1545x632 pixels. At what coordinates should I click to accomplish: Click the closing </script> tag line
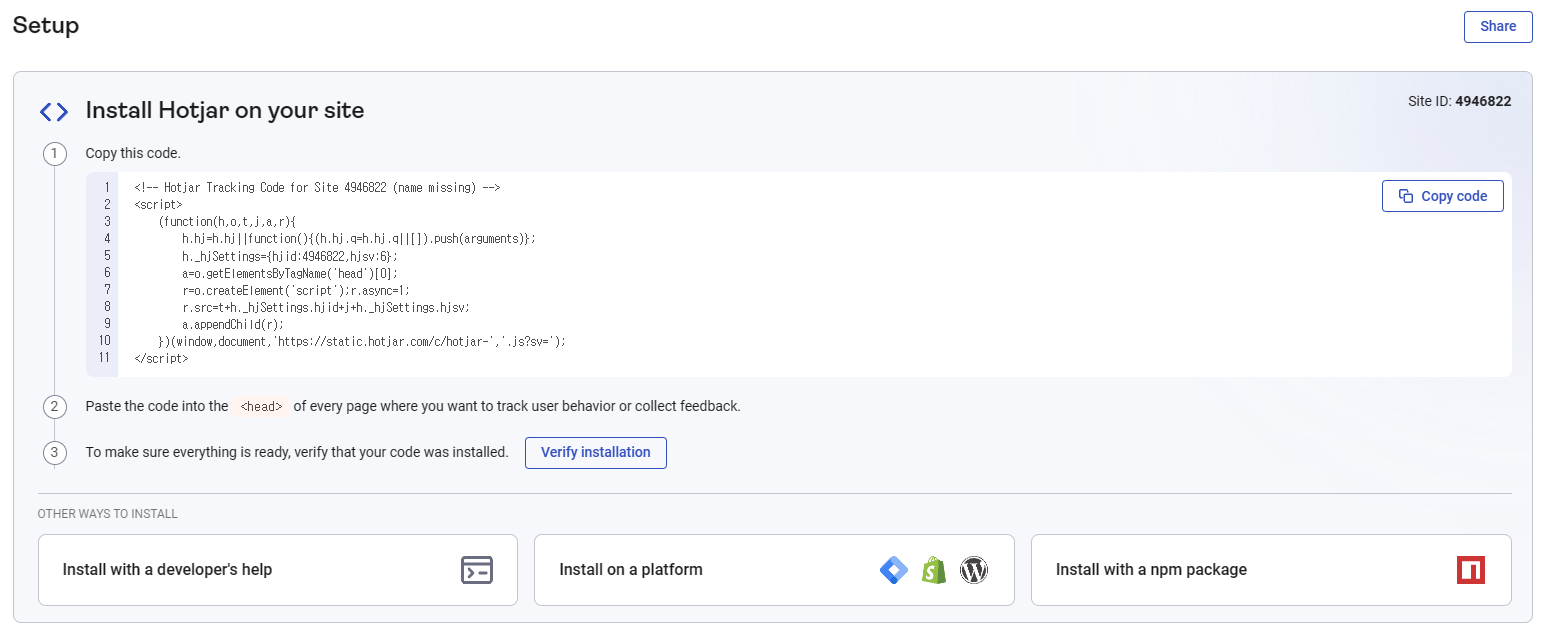coord(161,357)
